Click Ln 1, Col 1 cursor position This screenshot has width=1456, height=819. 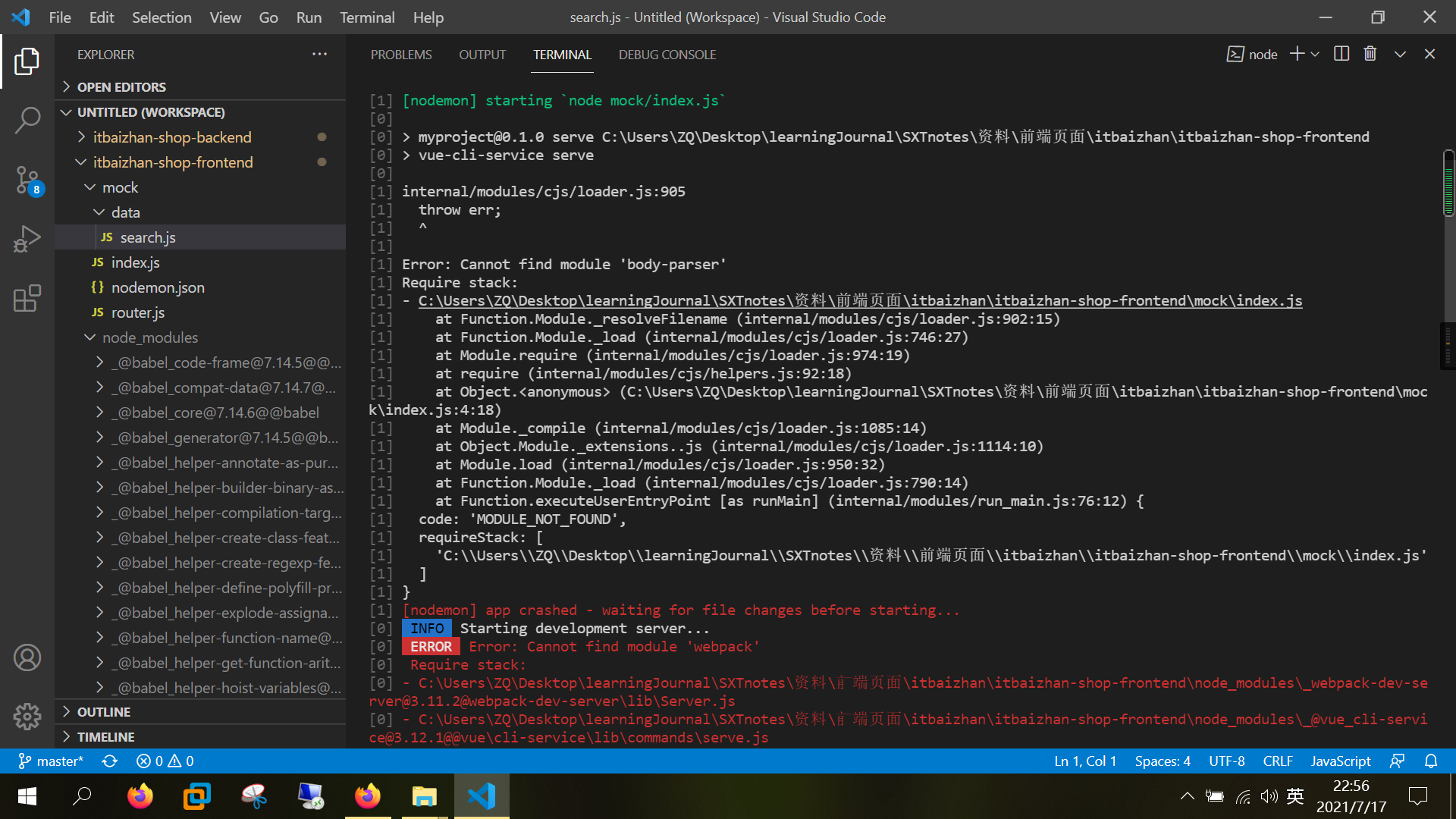[1085, 761]
